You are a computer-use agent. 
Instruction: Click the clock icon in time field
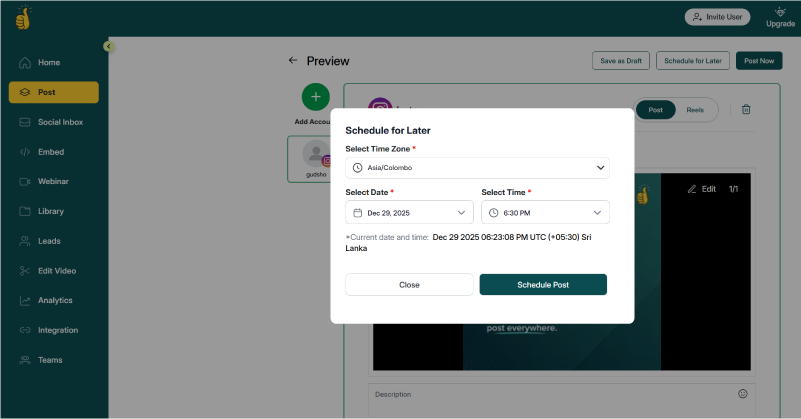click(493, 213)
